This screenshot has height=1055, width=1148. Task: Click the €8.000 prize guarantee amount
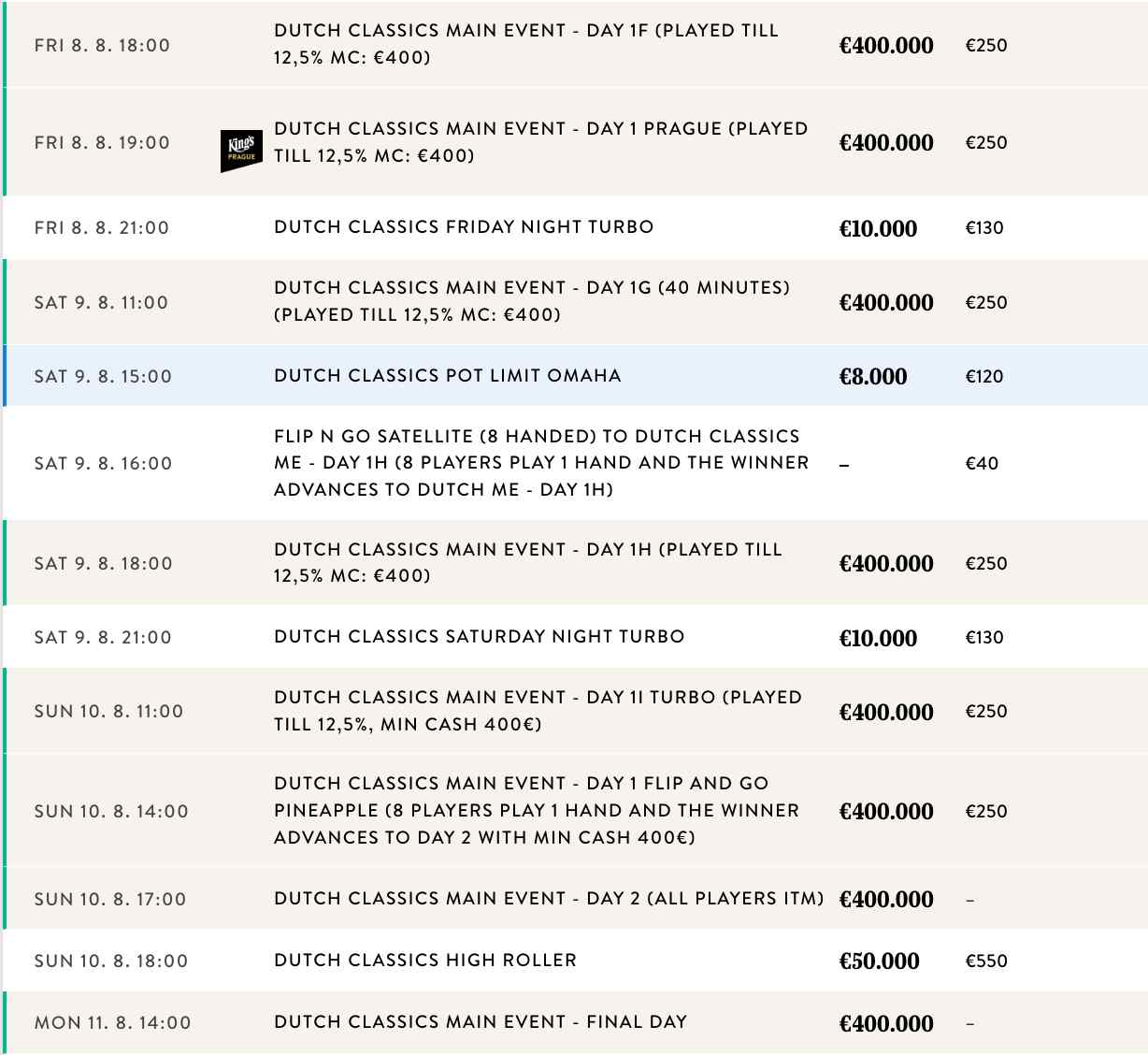tap(873, 377)
